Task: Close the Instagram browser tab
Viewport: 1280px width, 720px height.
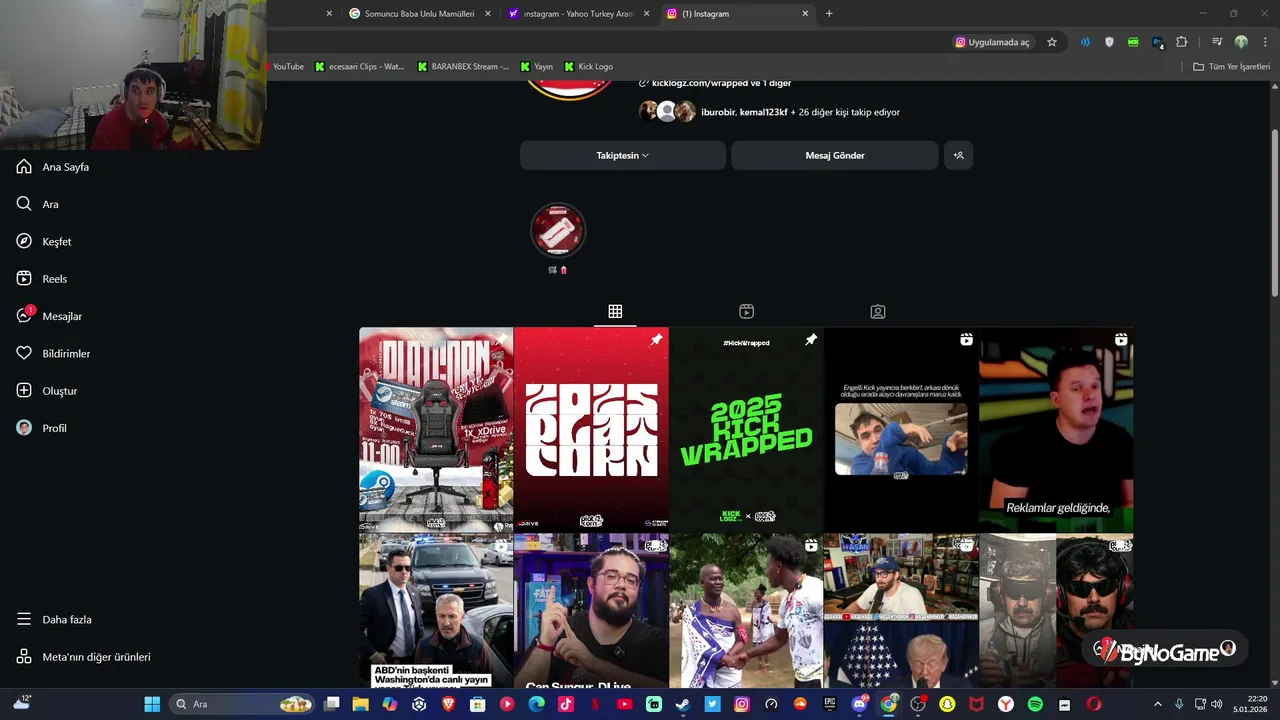Action: (x=805, y=14)
